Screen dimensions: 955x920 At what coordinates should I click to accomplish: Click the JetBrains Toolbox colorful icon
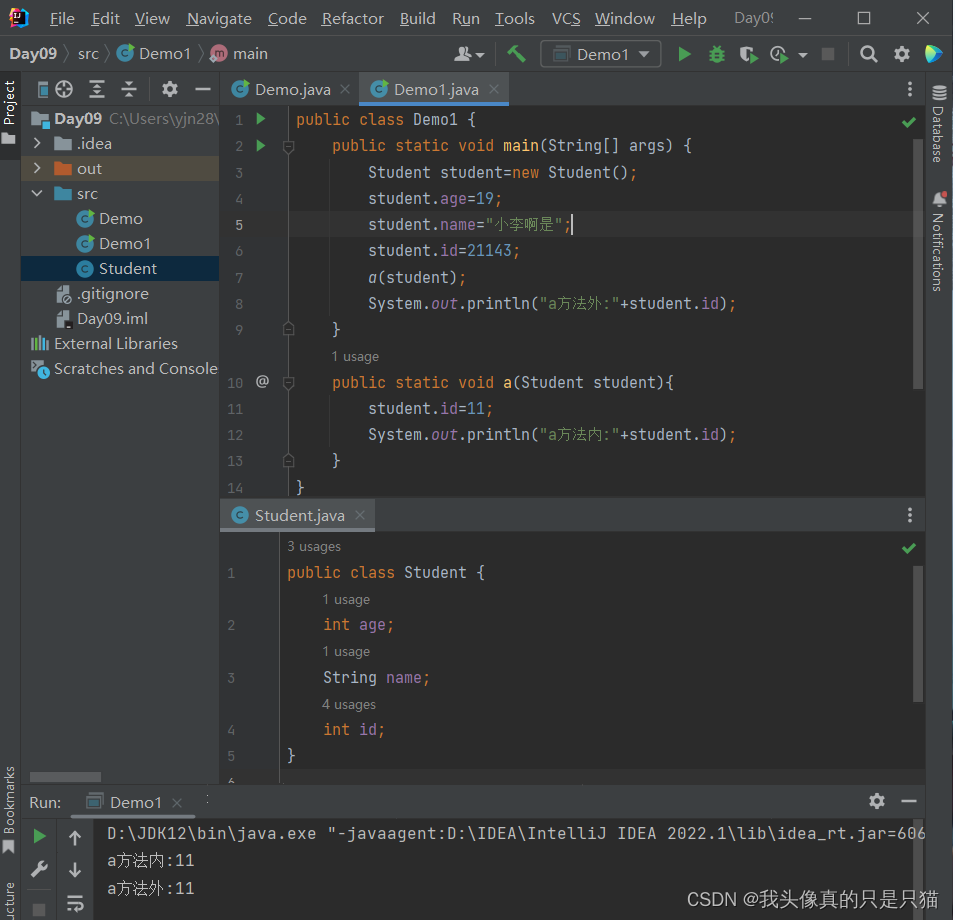934,55
